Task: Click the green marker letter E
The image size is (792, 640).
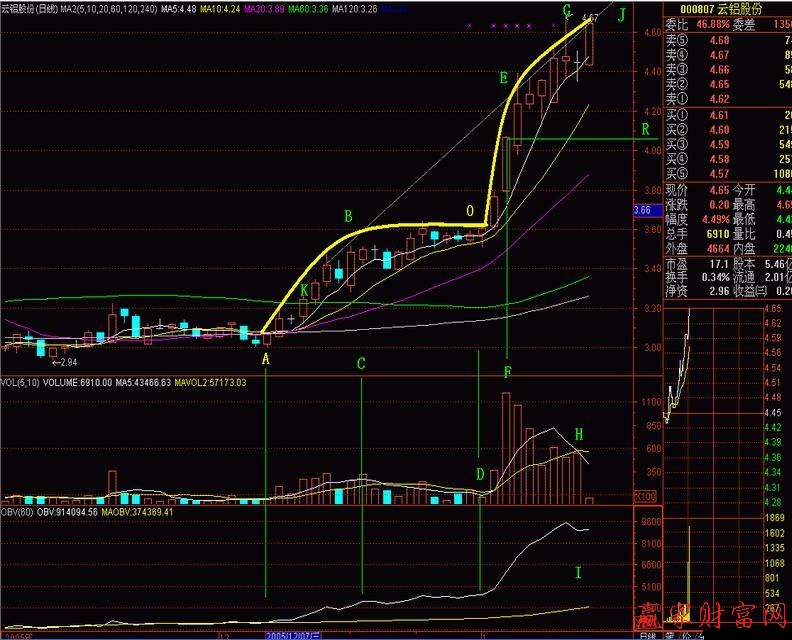Action: click(504, 78)
